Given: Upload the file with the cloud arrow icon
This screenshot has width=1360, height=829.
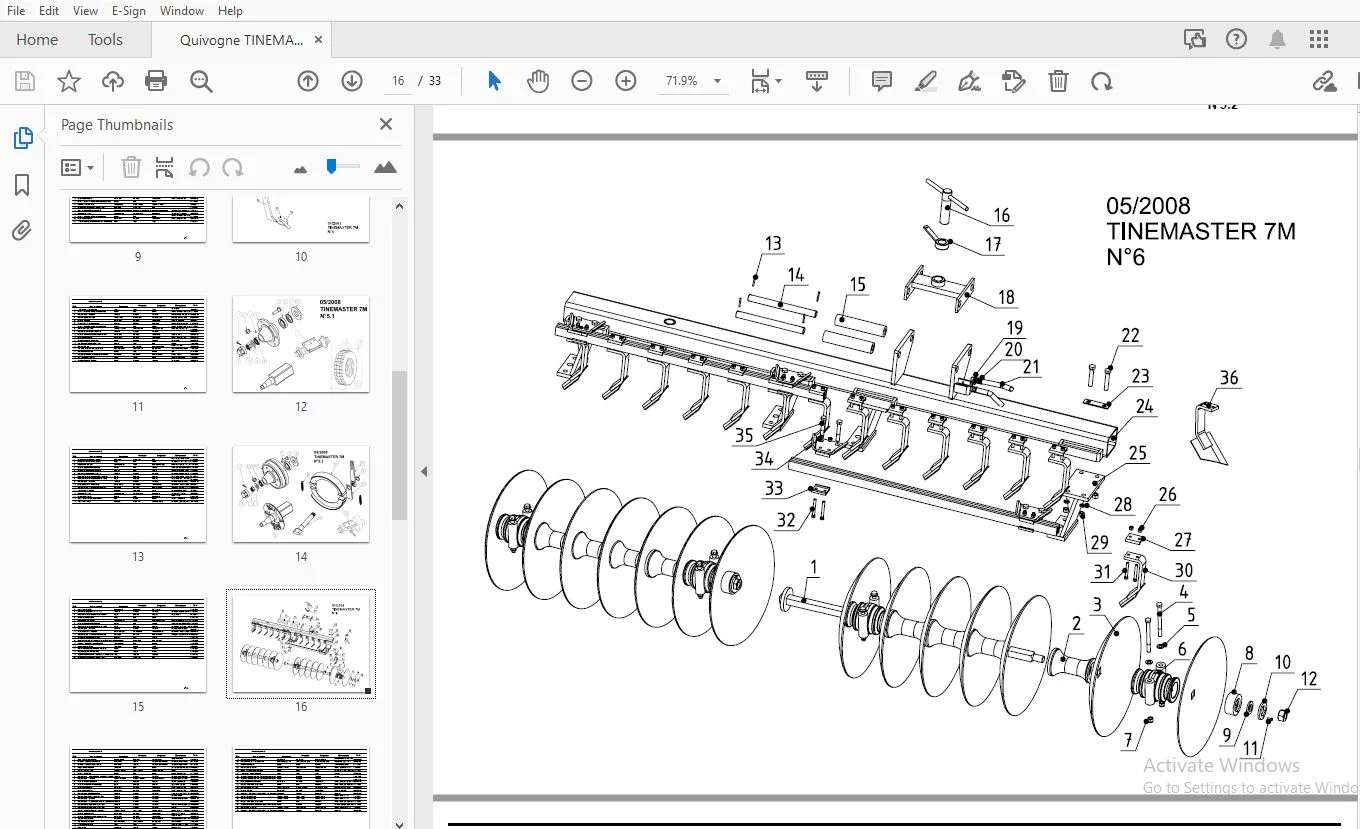Looking at the screenshot, I should click(x=112, y=81).
